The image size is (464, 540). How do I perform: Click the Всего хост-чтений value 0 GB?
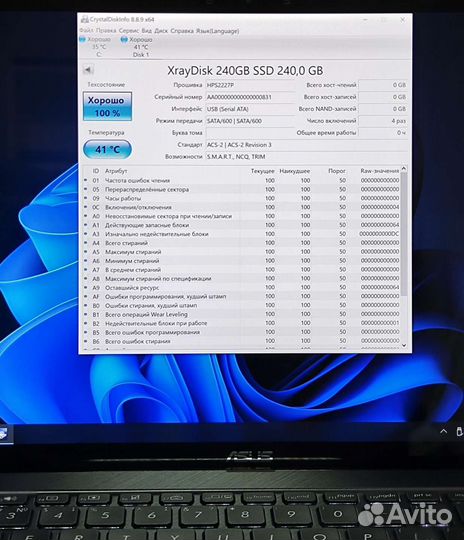[383, 85]
